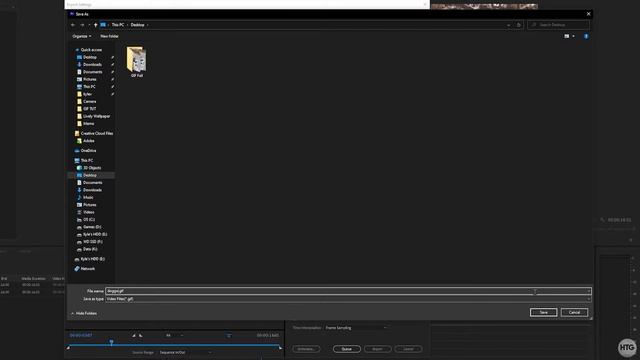This screenshot has height=360, width=640.
Task: Click the Search Desktop field
Action: 558,25
